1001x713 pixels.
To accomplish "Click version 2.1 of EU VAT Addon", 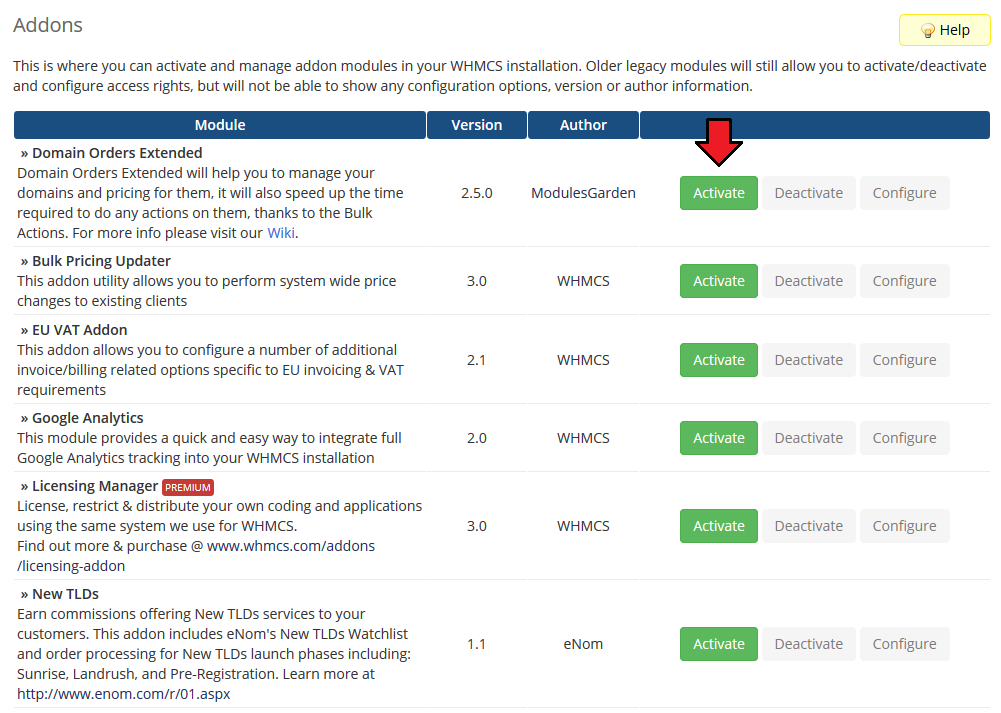I will point(476,360).
